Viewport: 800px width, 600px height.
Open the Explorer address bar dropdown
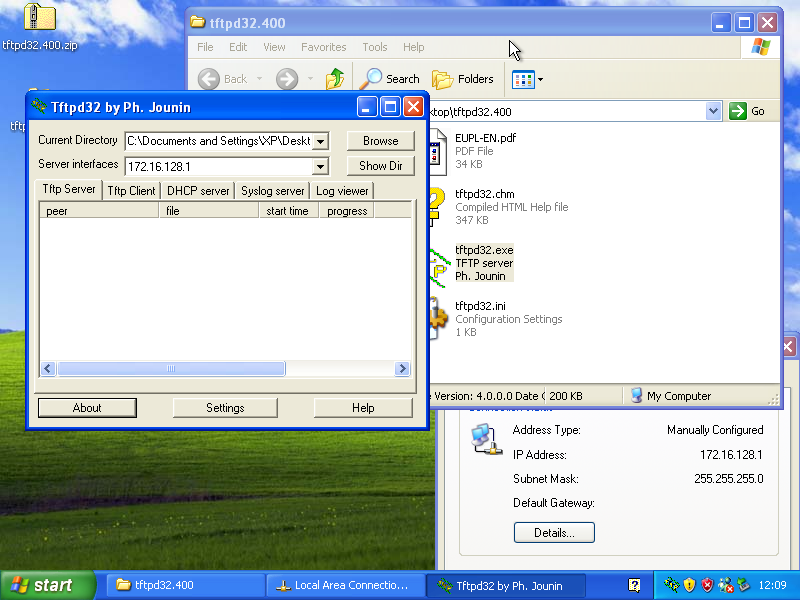pos(713,112)
